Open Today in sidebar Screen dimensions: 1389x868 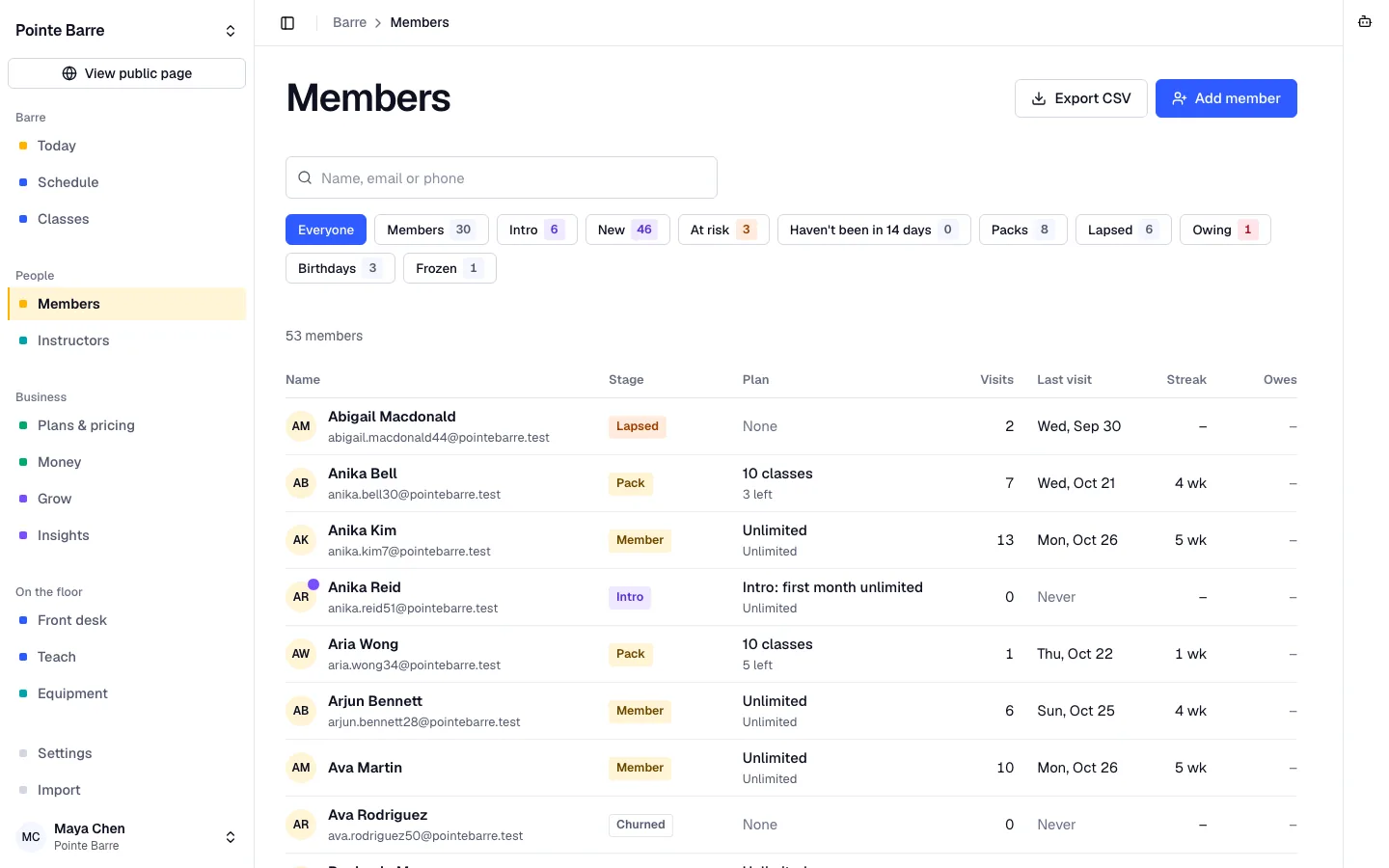(x=126, y=146)
